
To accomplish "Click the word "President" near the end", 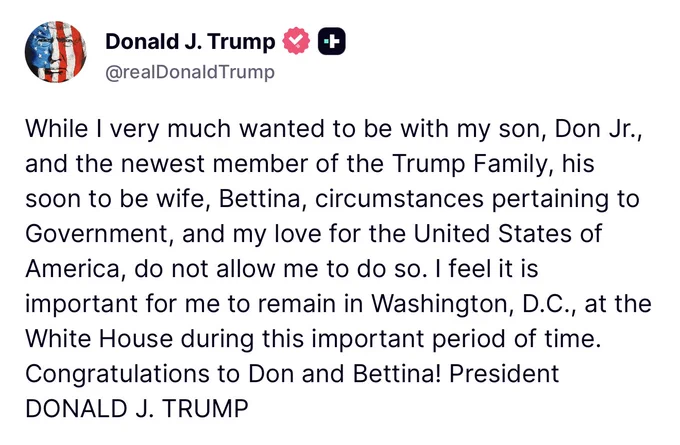I will tap(504, 374).
